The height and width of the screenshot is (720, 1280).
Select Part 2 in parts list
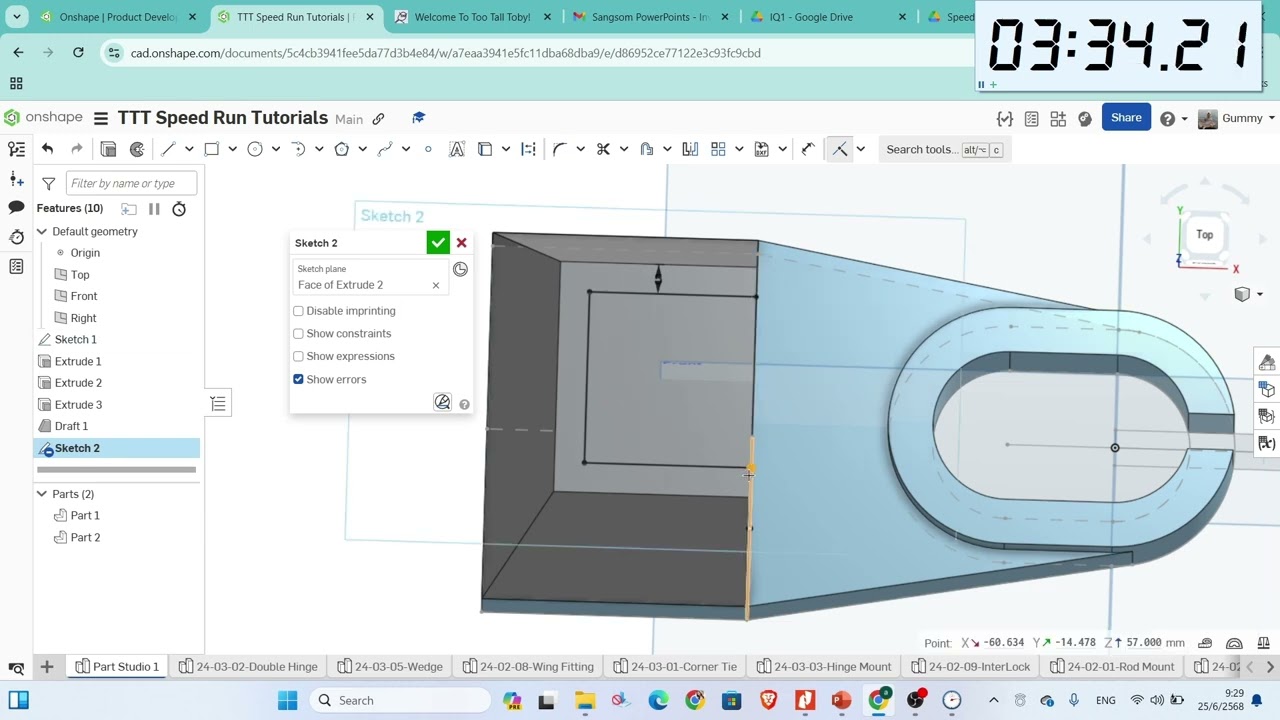tap(85, 538)
